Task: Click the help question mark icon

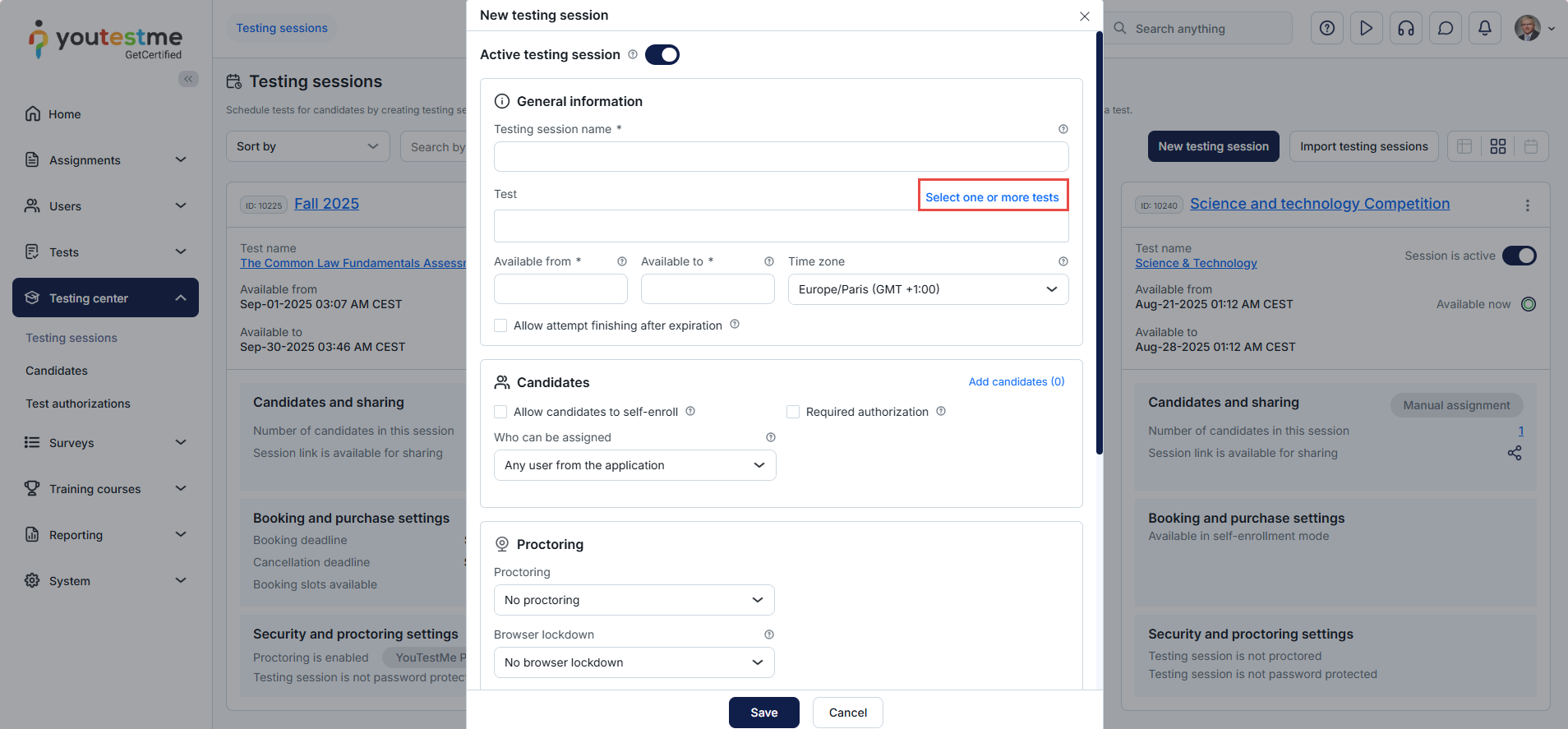Action: [1326, 29]
